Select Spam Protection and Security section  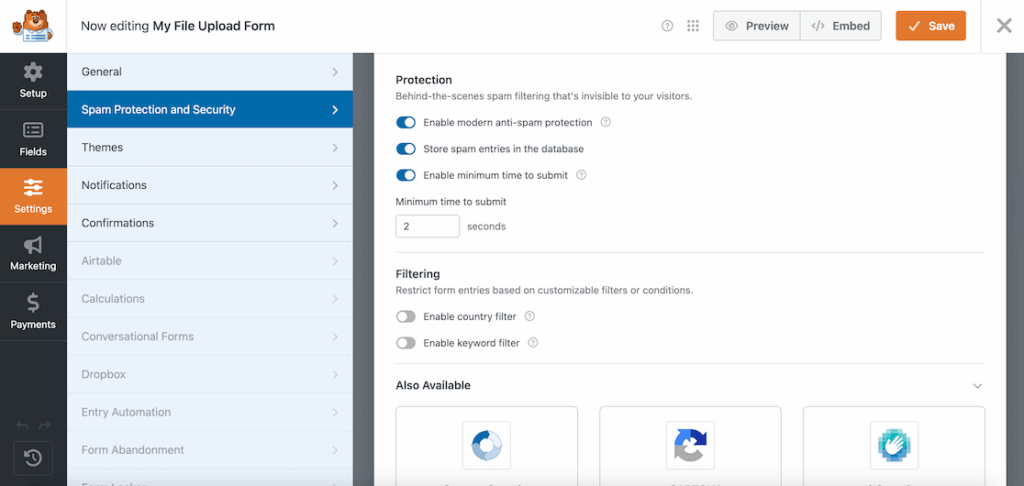(210, 110)
